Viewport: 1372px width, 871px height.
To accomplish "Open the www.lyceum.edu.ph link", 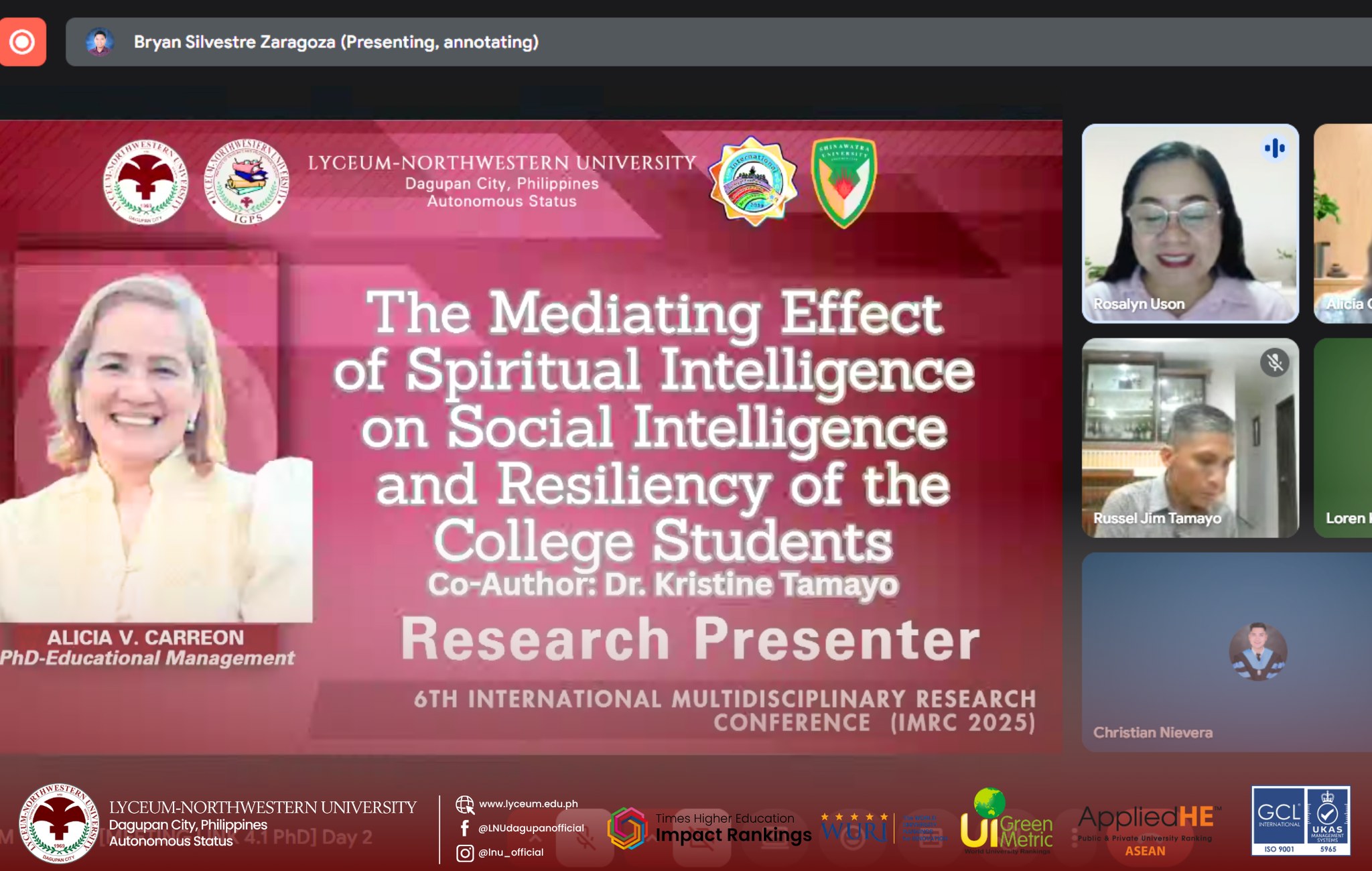I will click(528, 804).
